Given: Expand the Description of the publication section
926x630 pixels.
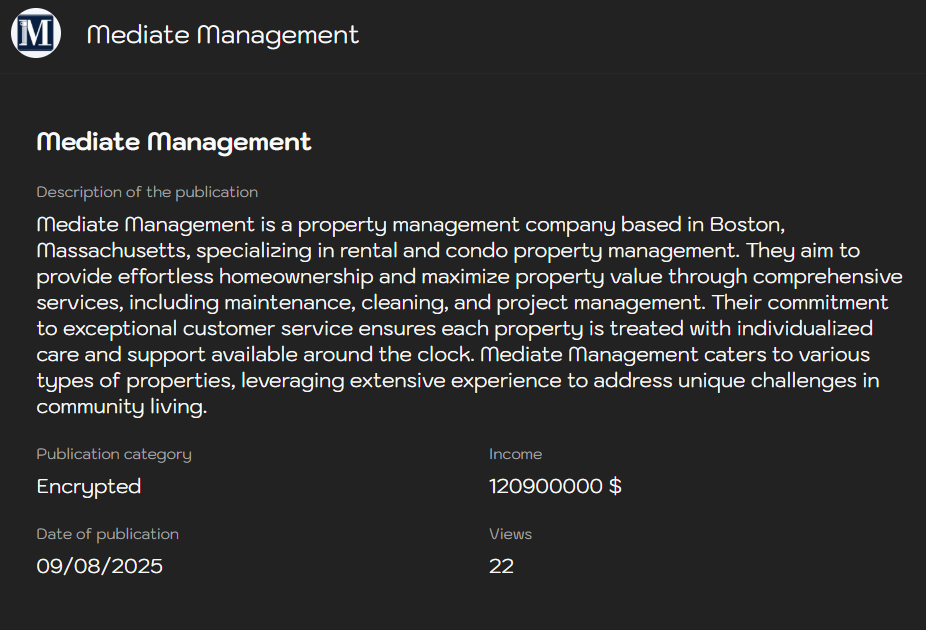Looking at the screenshot, I should [x=147, y=192].
